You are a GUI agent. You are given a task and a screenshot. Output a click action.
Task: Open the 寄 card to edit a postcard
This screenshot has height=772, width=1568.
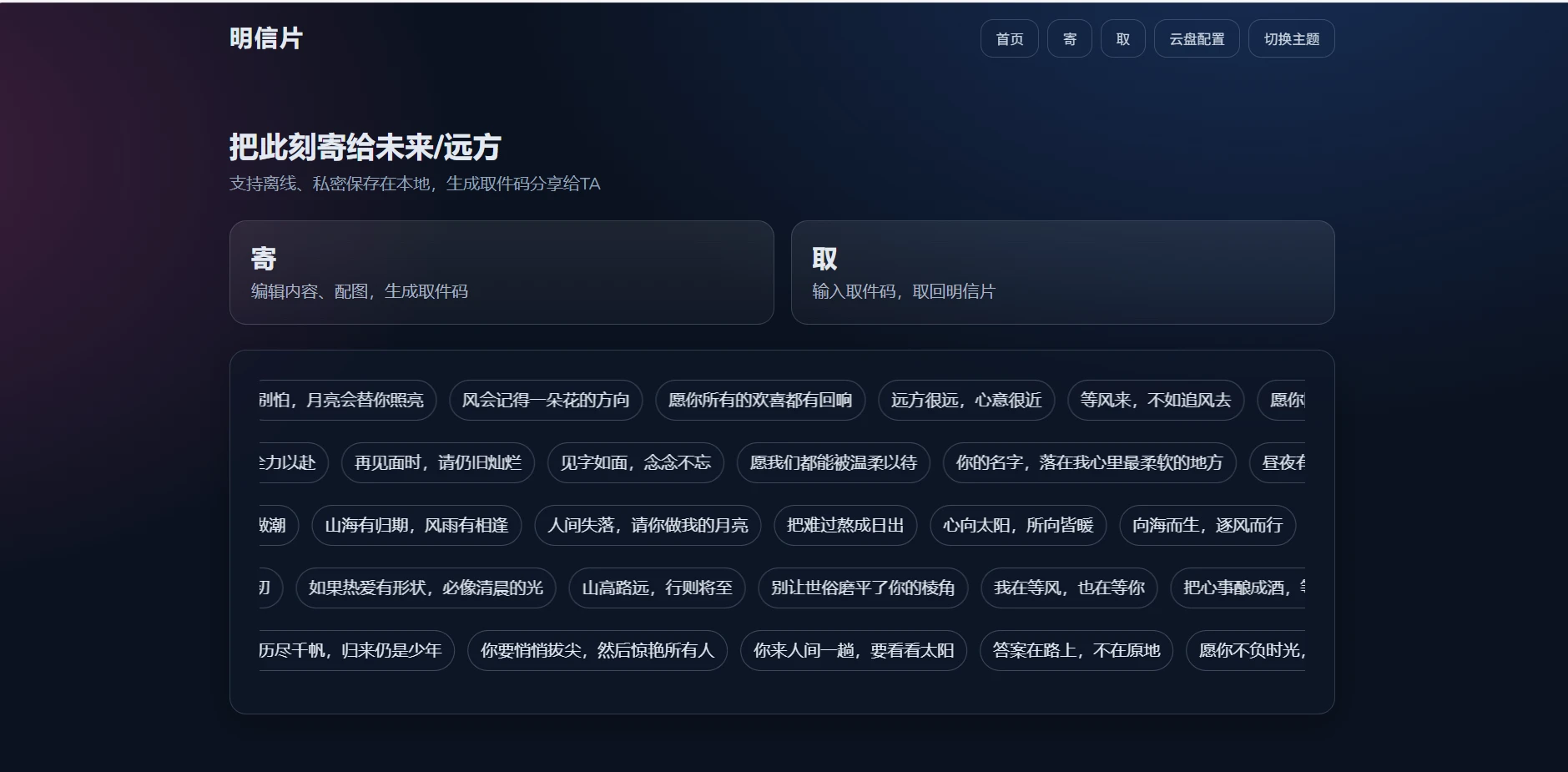coord(501,272)
